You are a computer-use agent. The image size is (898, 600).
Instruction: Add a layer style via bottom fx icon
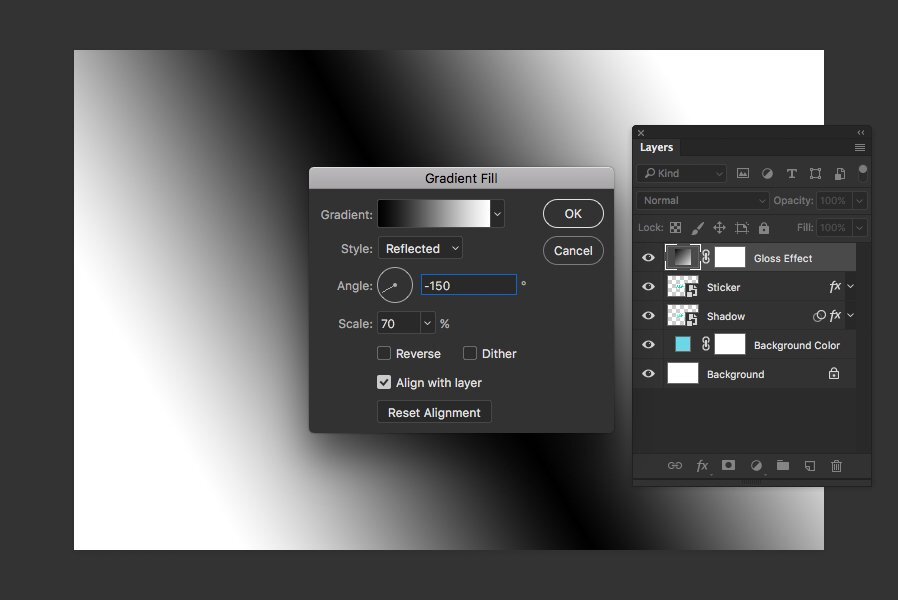tap(702, 465)
